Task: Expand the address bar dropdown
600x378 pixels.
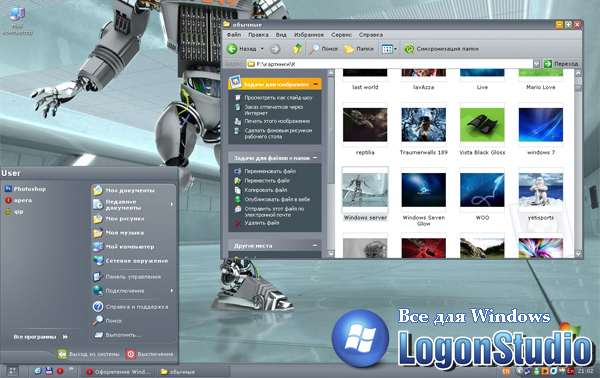Action: click(x=536, y=64)
